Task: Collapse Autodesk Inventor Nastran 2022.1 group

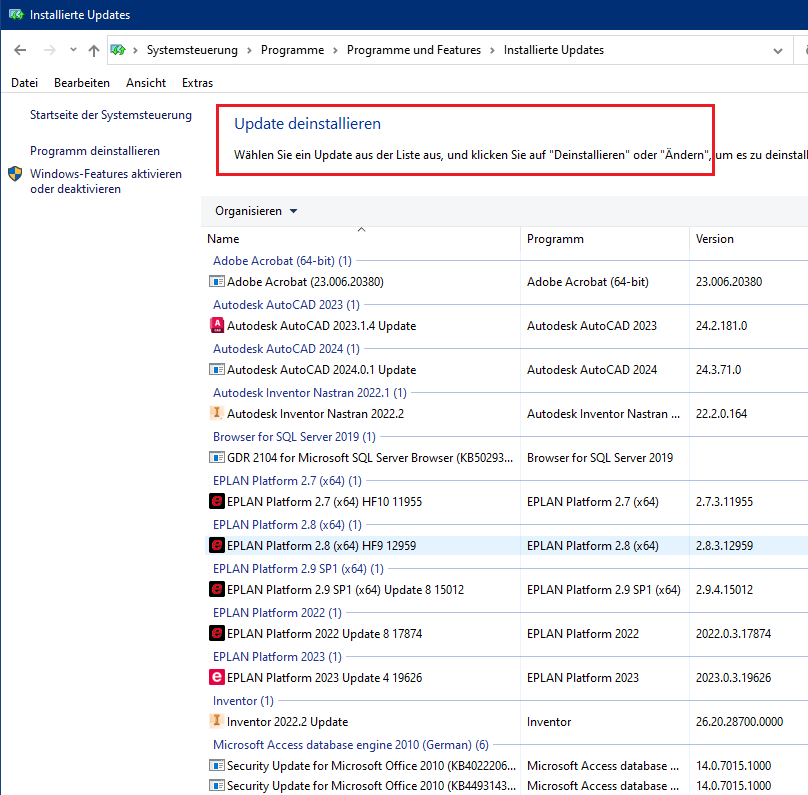Action: pyautogui.click(x=310, y=393)
